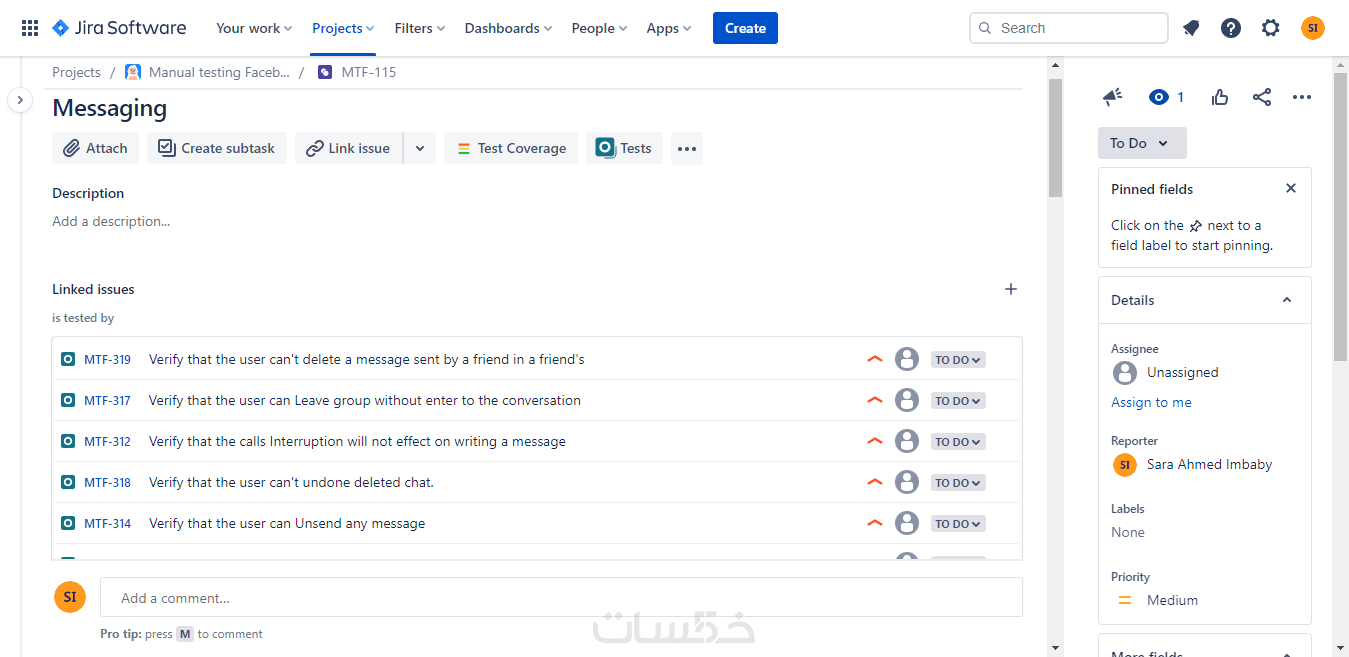
Task: Click the MTF-115 breadcrumb link
Action: pos(369,72)
